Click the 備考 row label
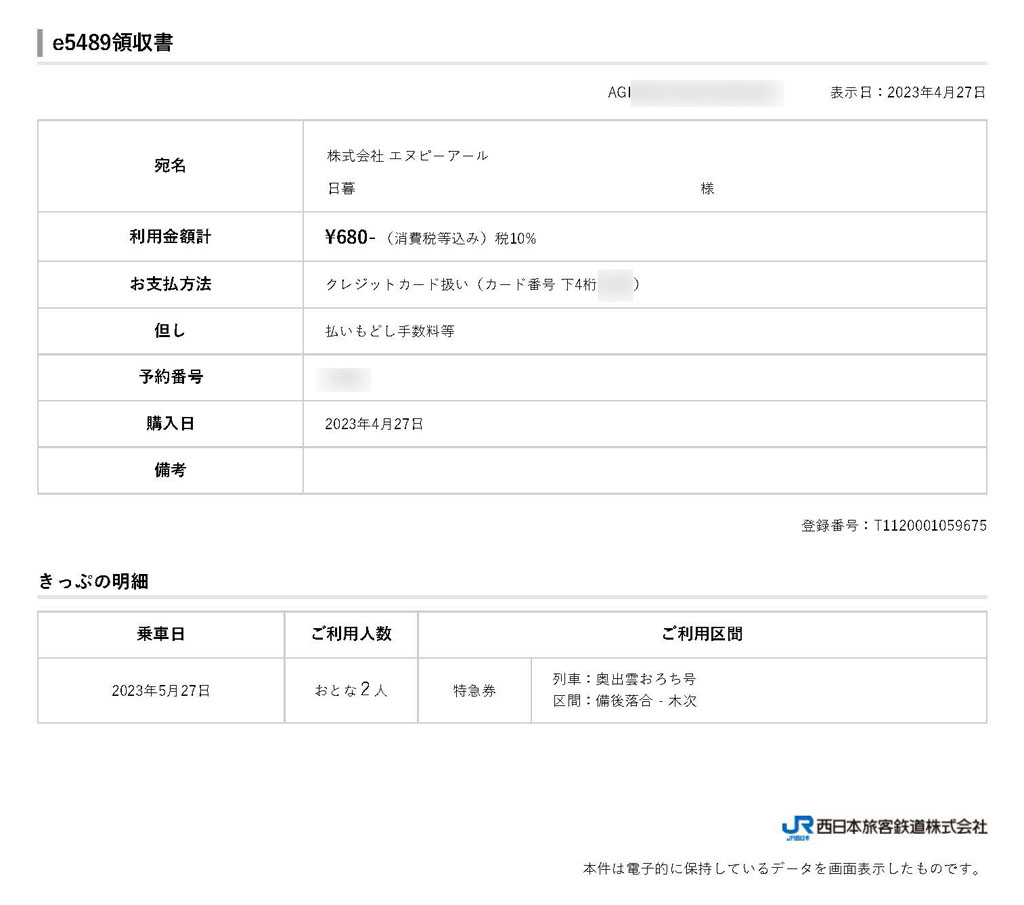This screenshot has height=905, width=1024. click(x=170, y=469)
